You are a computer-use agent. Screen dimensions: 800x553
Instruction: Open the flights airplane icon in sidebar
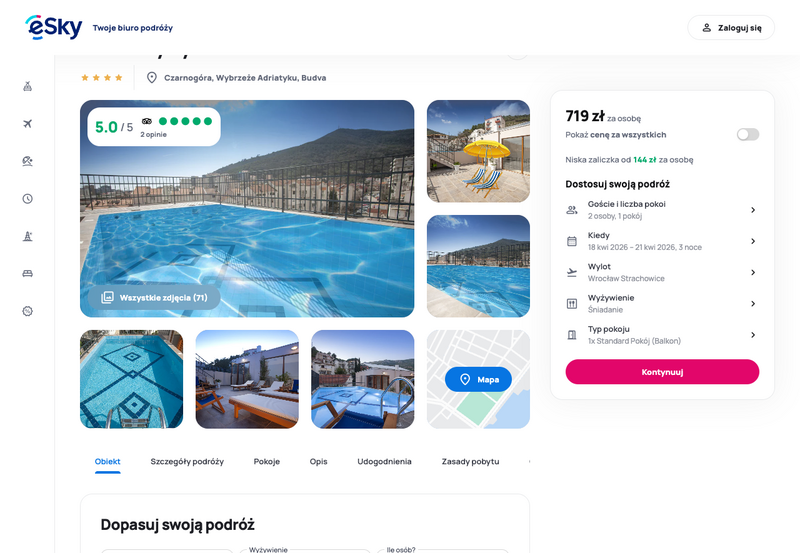28,123
